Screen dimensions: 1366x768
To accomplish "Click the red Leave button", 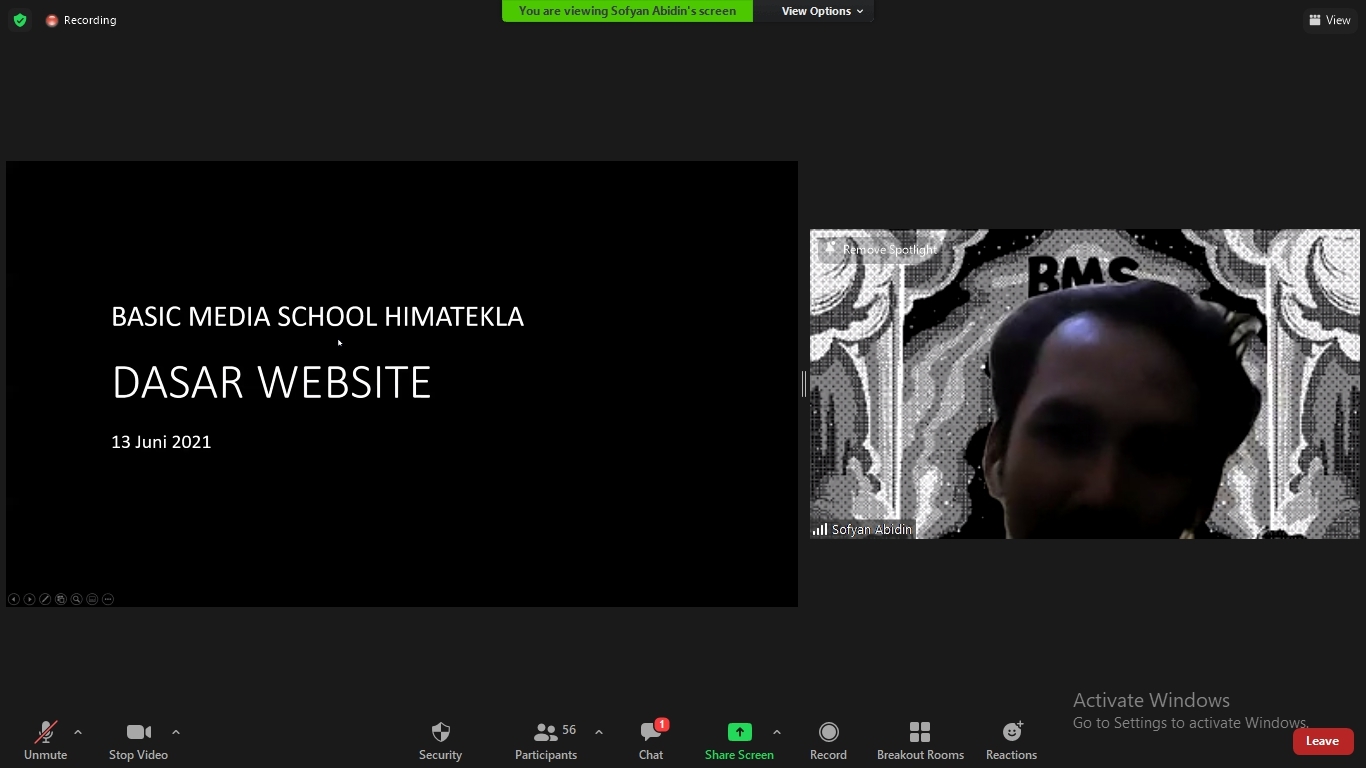I will pos(1322,741).
